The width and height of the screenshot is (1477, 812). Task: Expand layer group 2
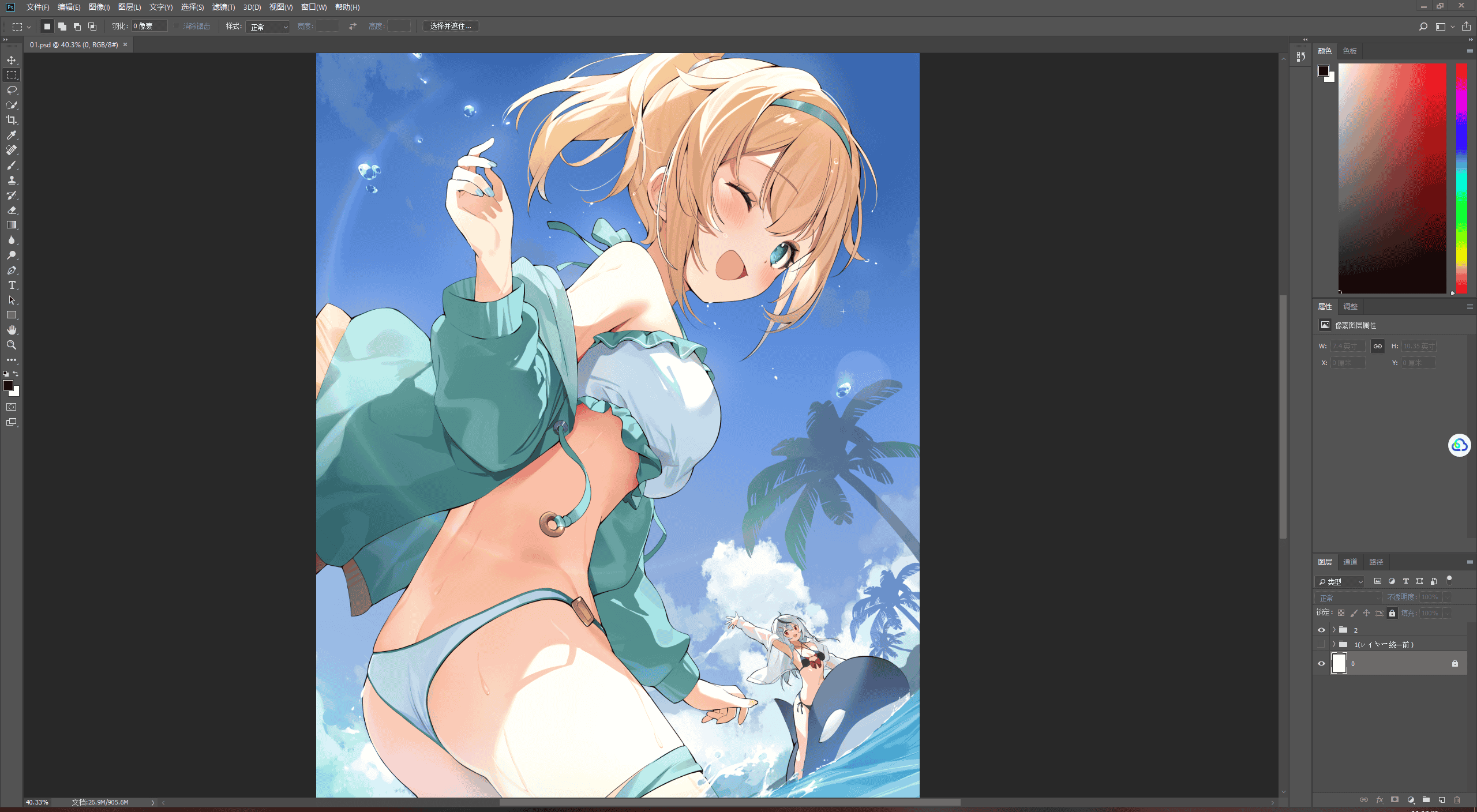click(x=1334, y=630)
